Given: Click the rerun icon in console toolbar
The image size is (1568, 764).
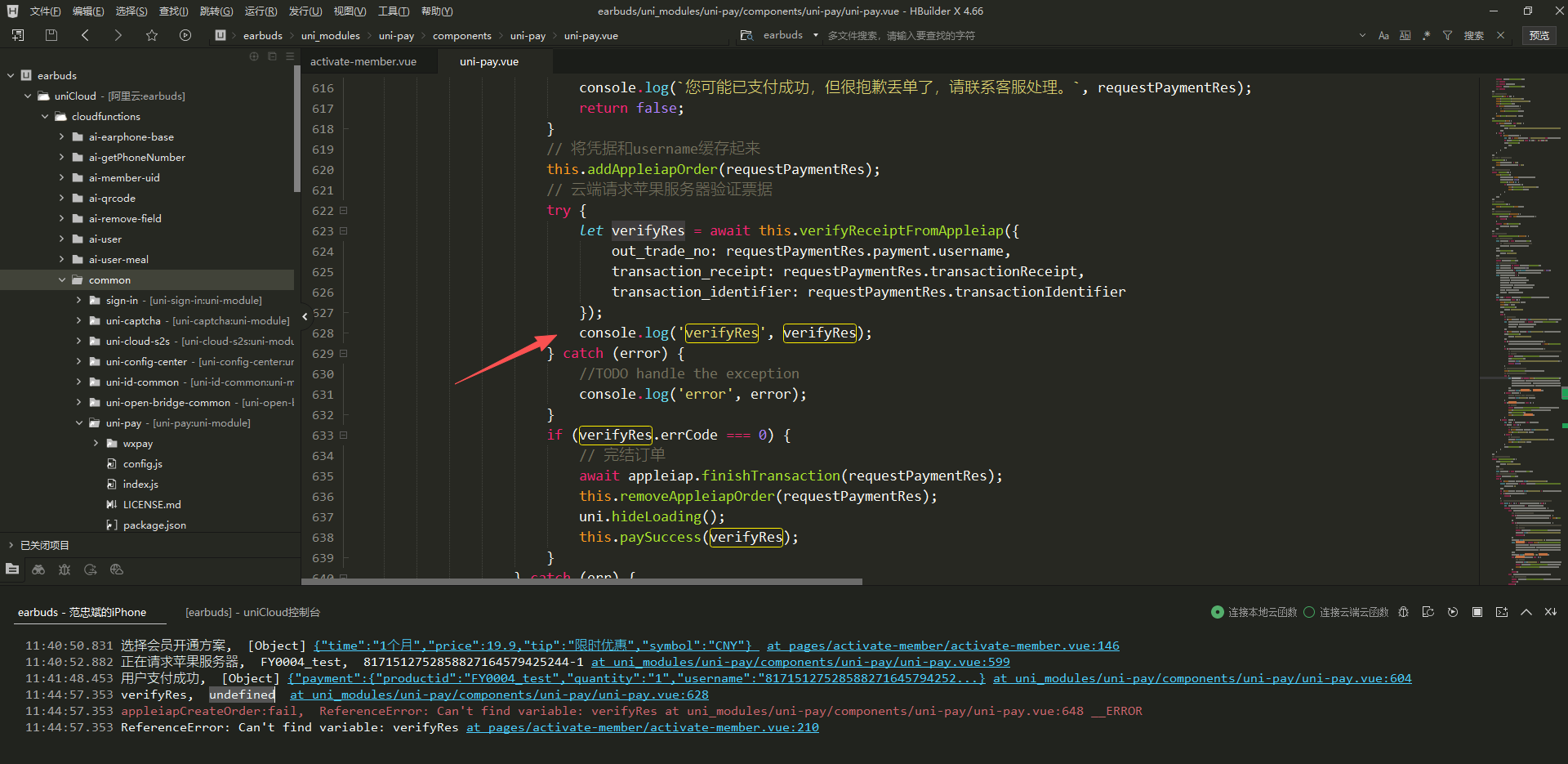Looking at the screenshot, I should pyautogui.click(x=1452, y=612).
